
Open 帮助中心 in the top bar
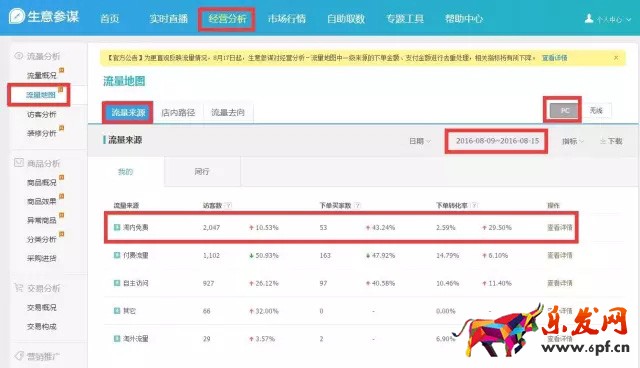pyautogui.click(x=464, y=19)
